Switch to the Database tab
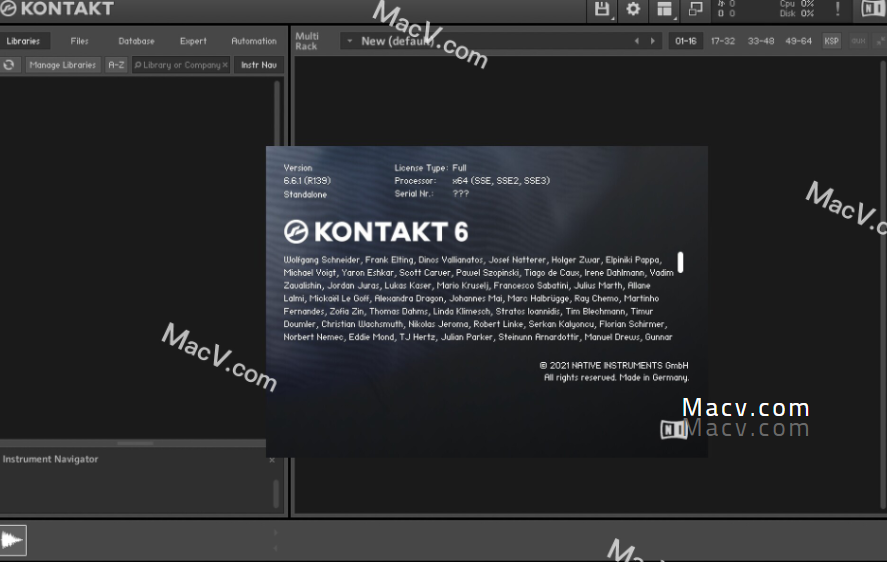 point(136,41)
